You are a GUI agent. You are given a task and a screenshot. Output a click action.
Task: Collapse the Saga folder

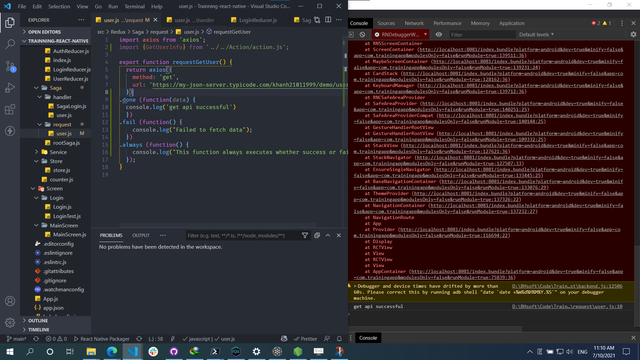(x=56, y=88)
